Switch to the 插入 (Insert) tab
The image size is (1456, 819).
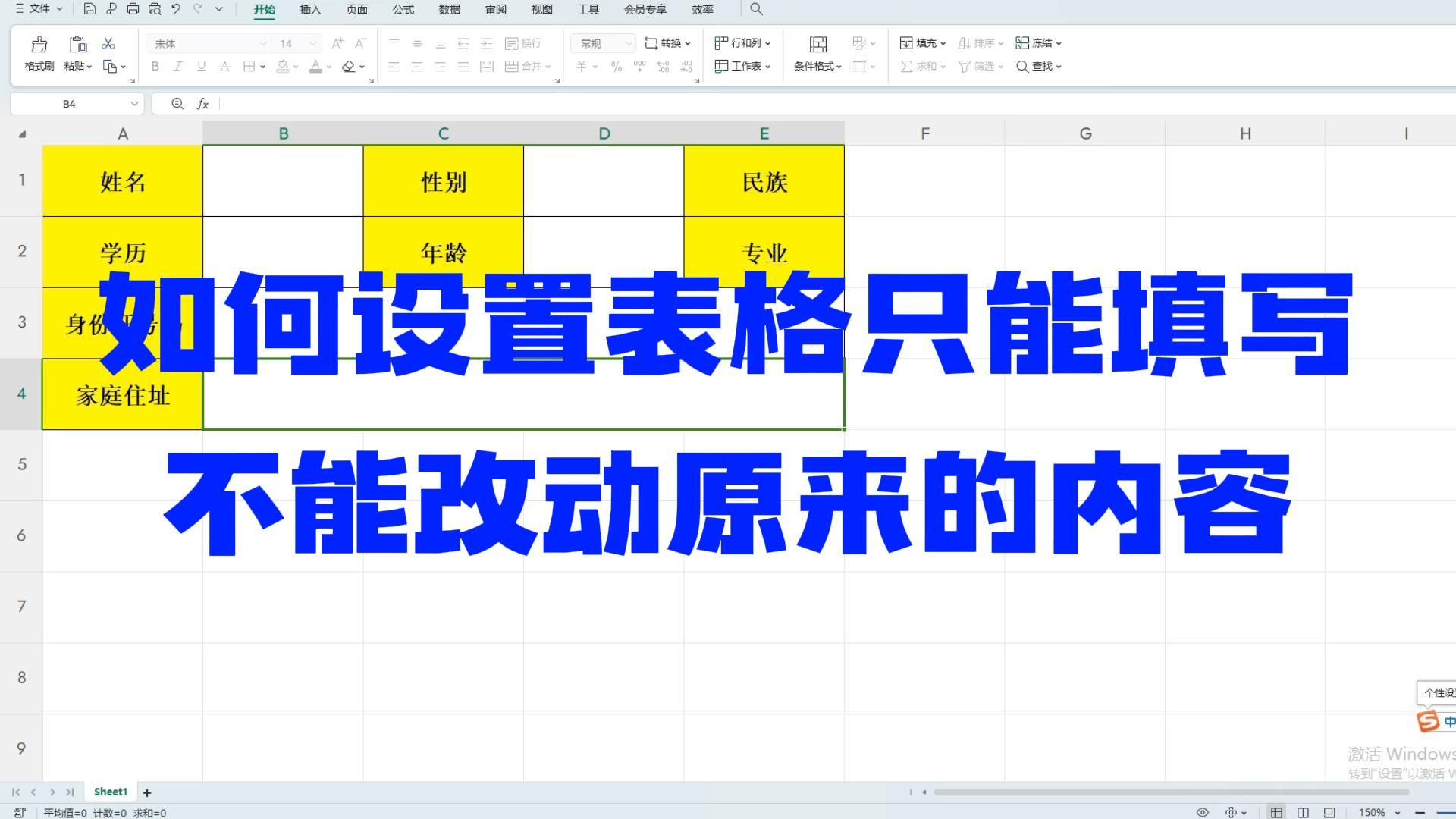(310, 9)
